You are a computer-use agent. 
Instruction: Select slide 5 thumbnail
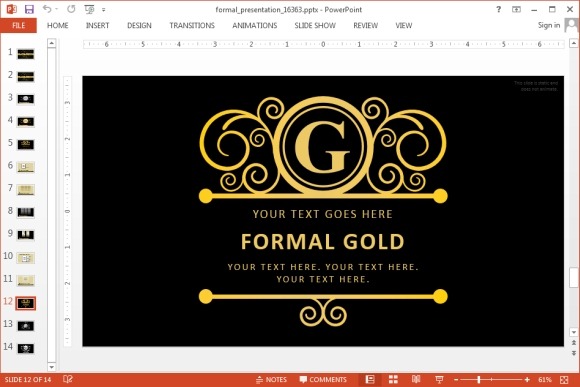click(x=26, y=144)
